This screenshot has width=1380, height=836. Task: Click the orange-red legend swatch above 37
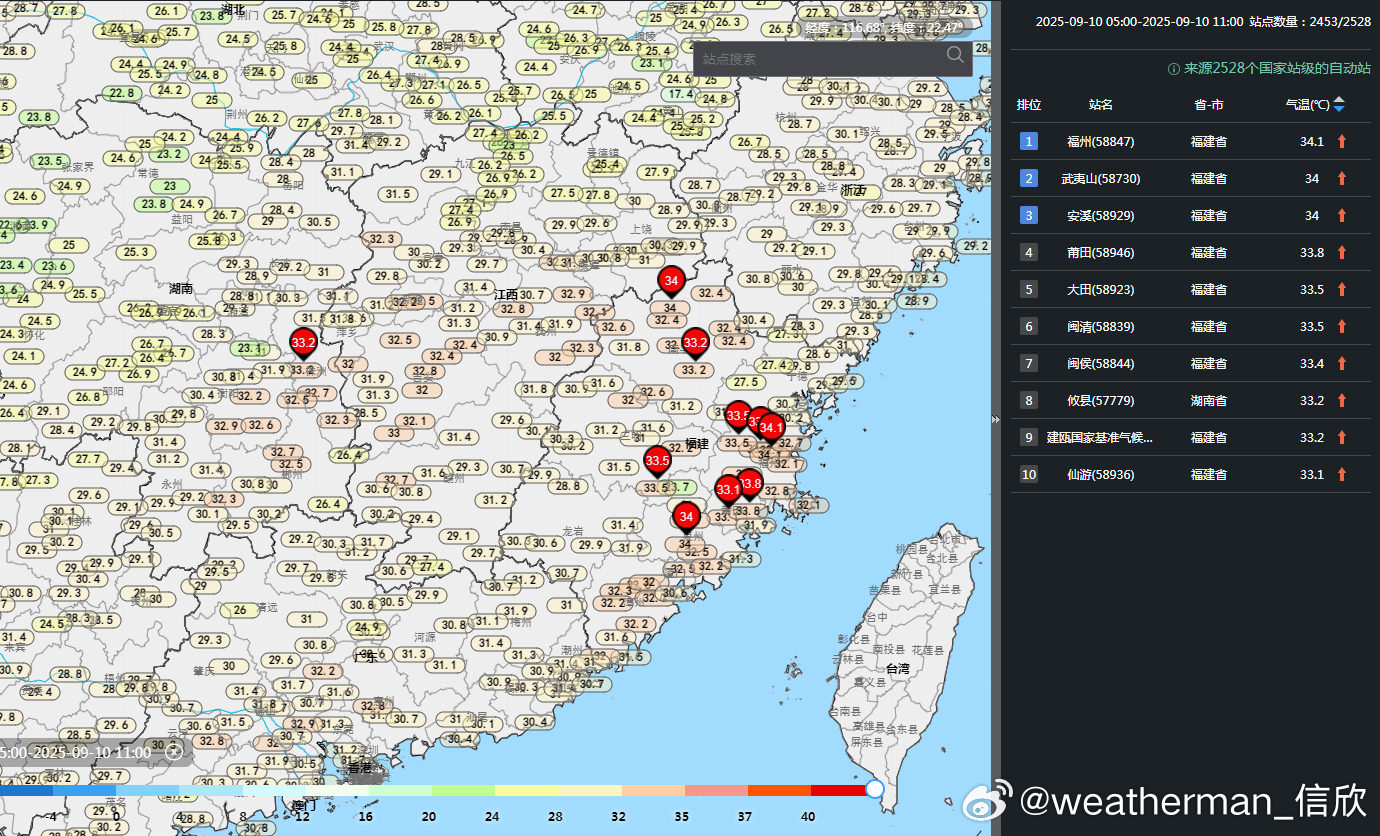click(x=779, y=790)
